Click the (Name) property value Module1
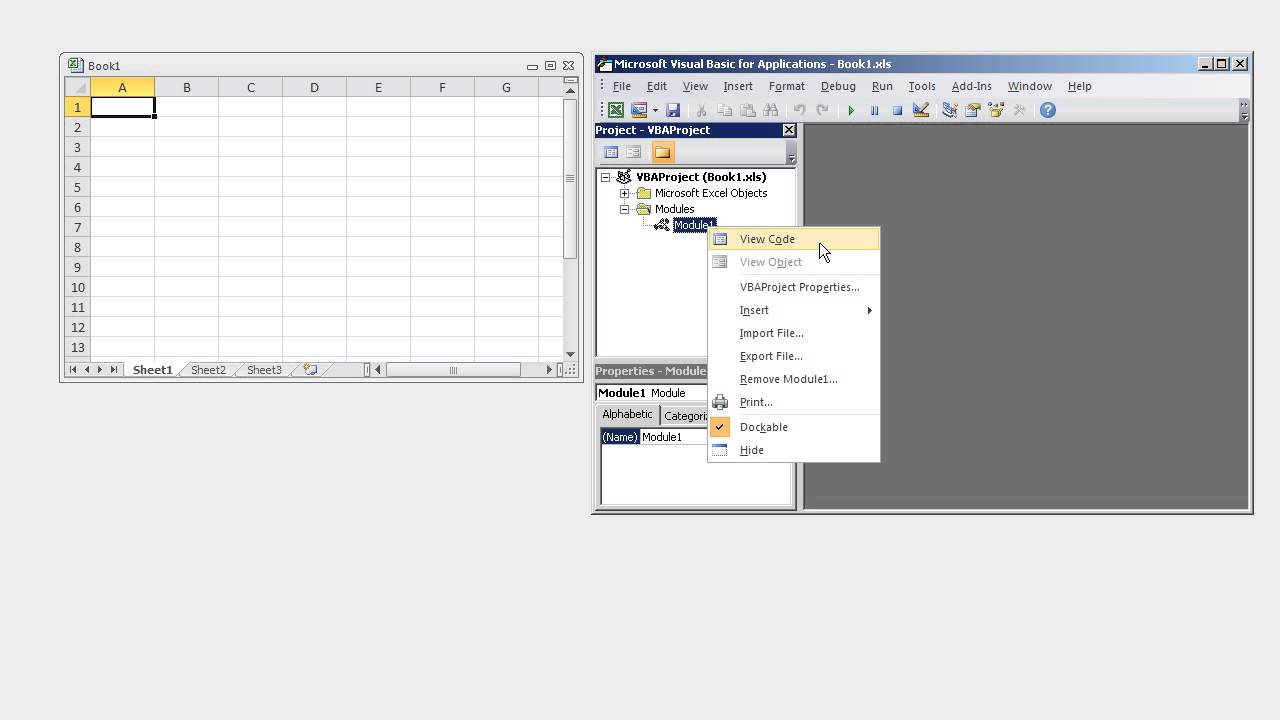The width and height of the screenshot is (1280, 720). click(674, 437)
